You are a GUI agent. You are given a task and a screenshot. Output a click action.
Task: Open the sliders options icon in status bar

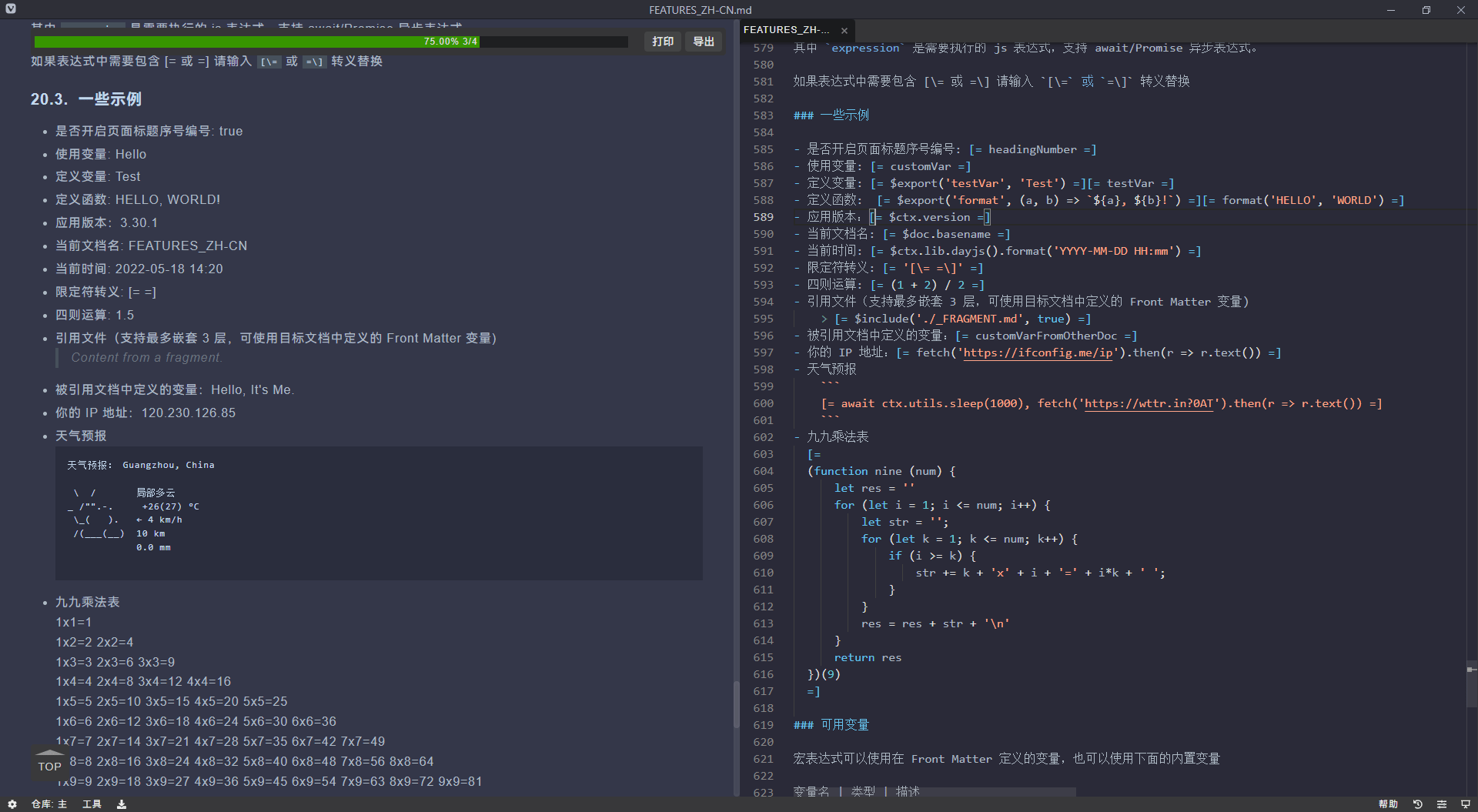point(1442,804)
